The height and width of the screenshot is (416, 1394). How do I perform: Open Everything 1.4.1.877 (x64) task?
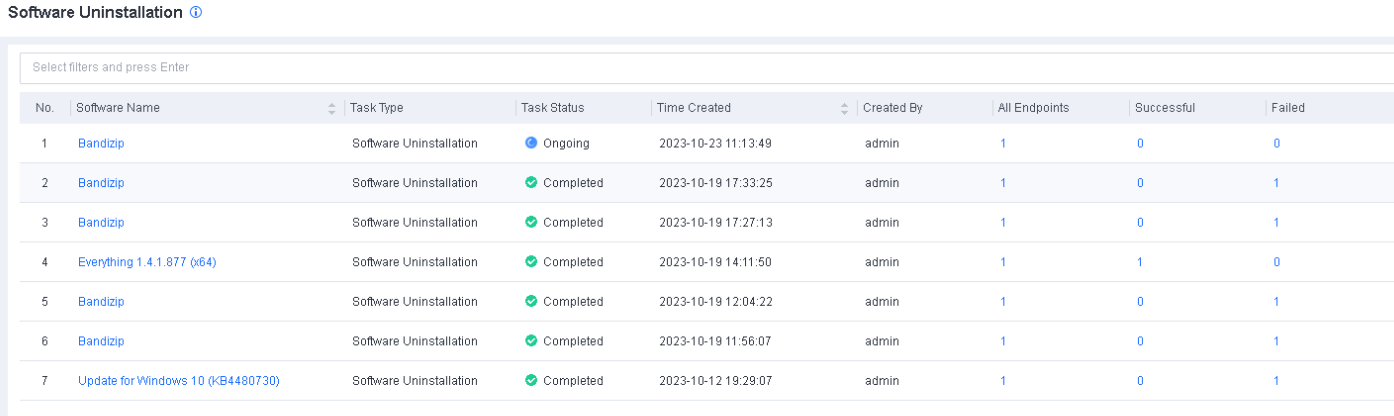coord(147,262)
